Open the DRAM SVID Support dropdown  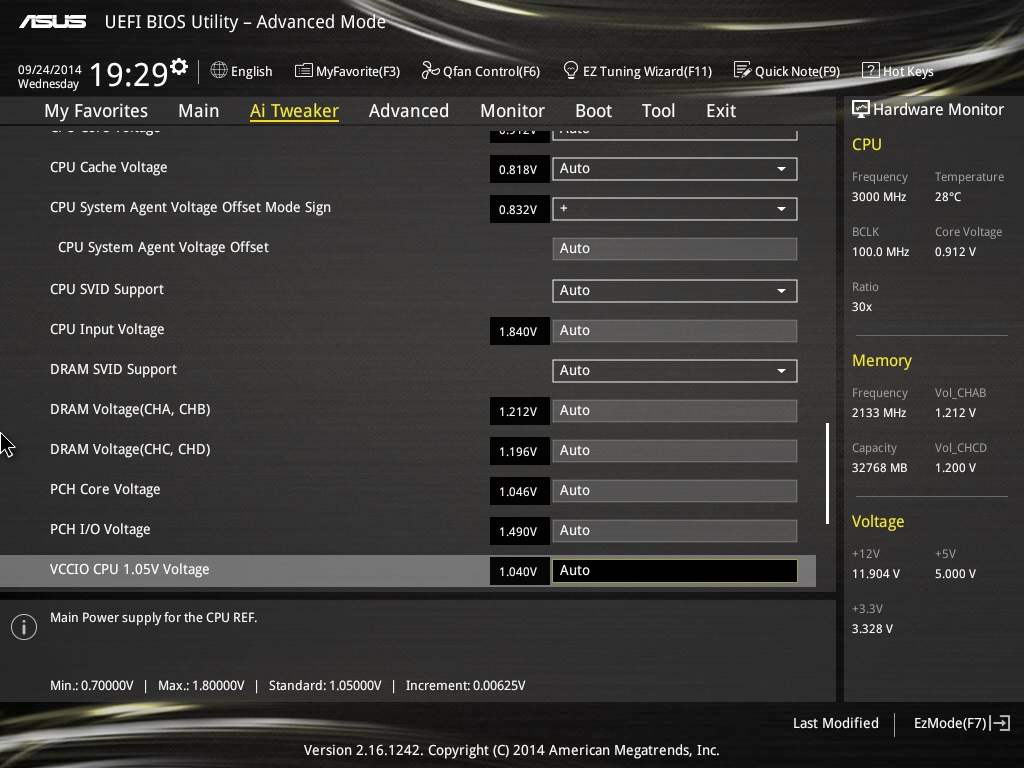tap(675, 370)
